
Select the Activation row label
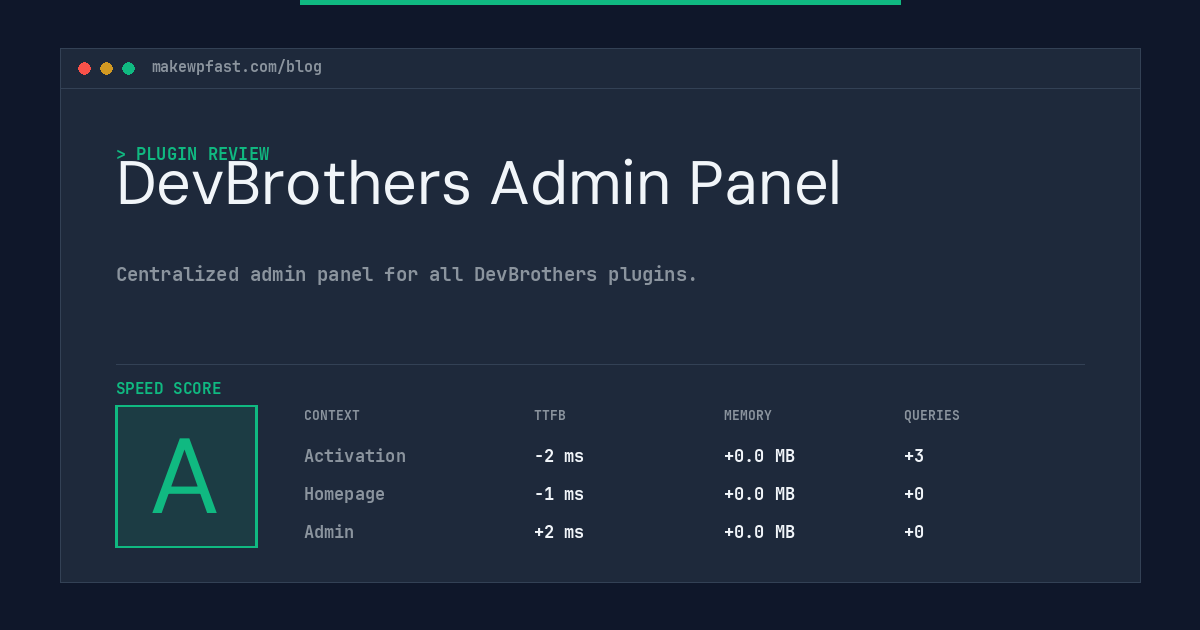point(355,456)
